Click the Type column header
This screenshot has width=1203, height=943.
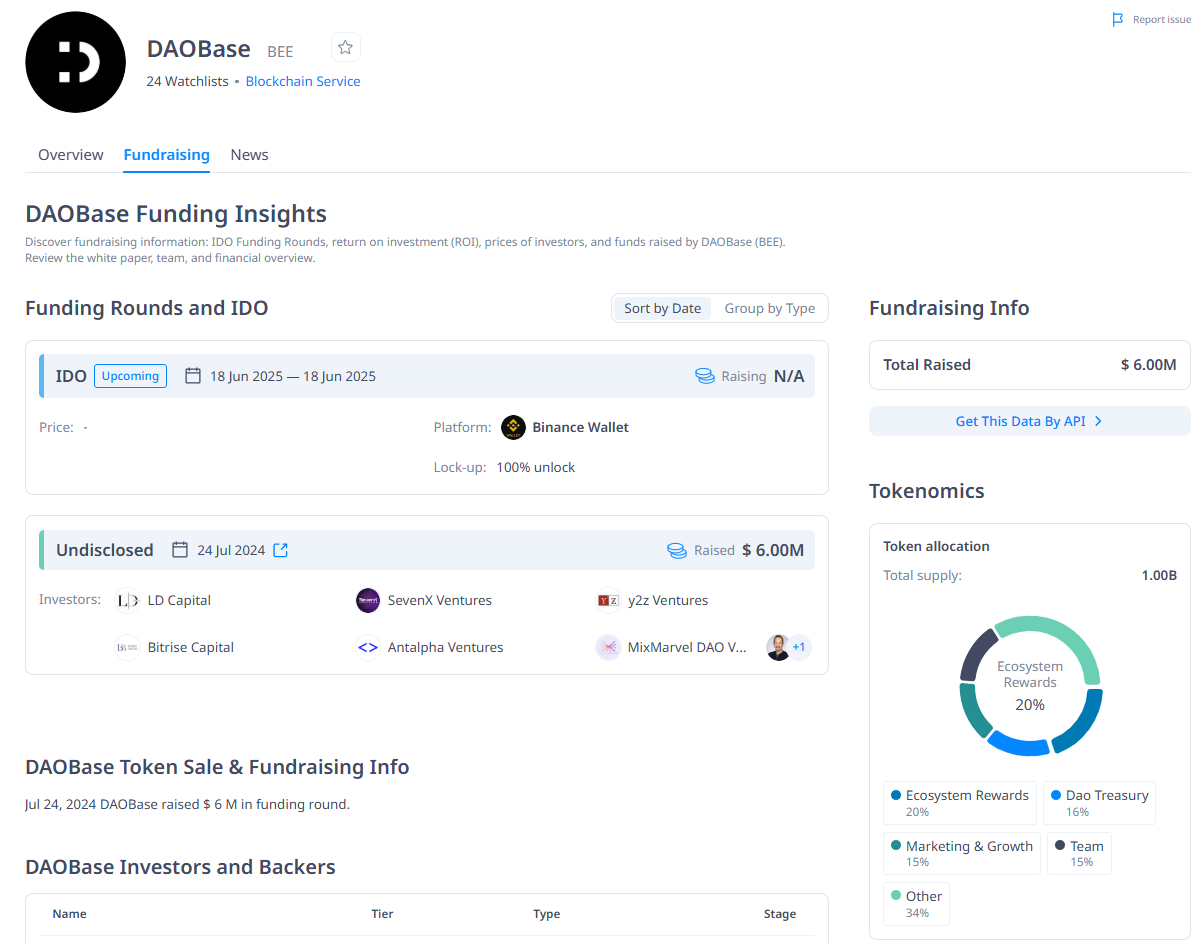click(546, 914)
